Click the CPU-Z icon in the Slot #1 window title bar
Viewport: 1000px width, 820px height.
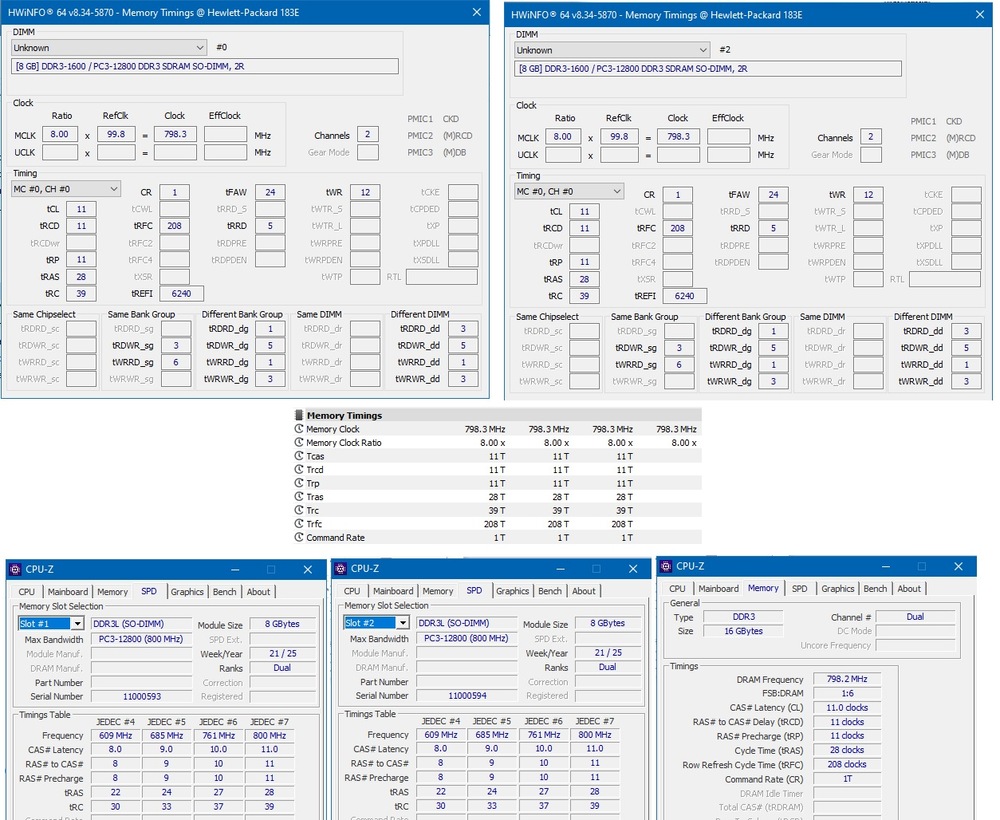(15, 569)
